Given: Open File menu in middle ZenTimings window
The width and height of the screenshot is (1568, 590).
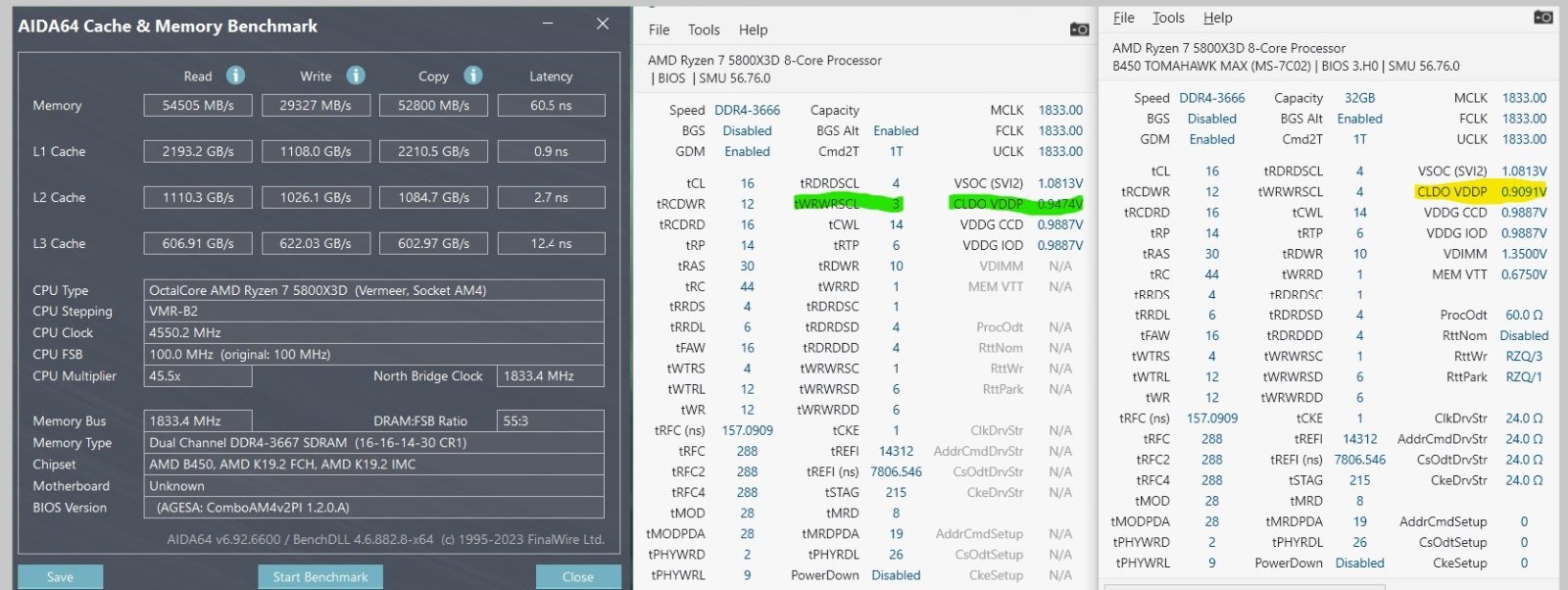Looking at the screenshot, I should 660,30.
